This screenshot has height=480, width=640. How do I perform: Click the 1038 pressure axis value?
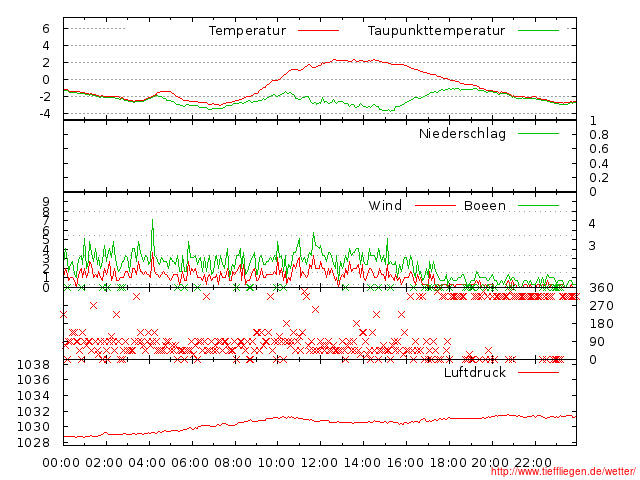click(x=33, y=364)
